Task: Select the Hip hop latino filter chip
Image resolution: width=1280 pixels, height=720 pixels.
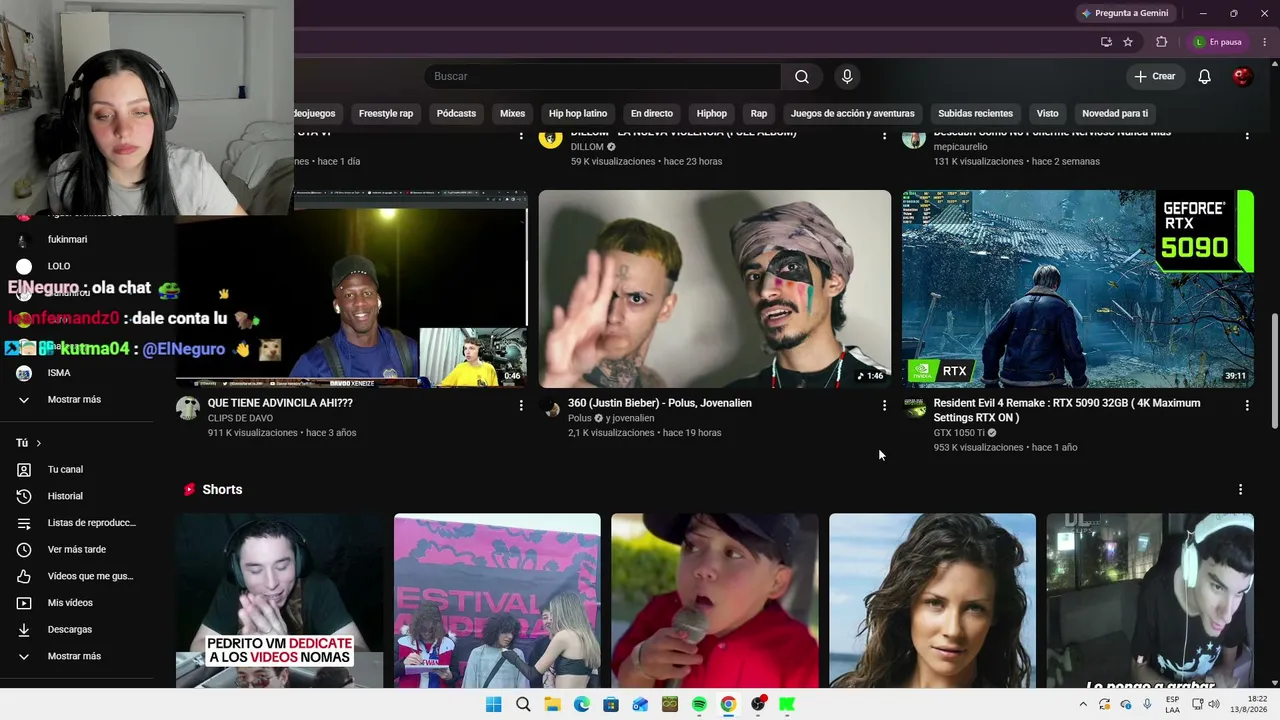Action: click(x=578, y=113)
